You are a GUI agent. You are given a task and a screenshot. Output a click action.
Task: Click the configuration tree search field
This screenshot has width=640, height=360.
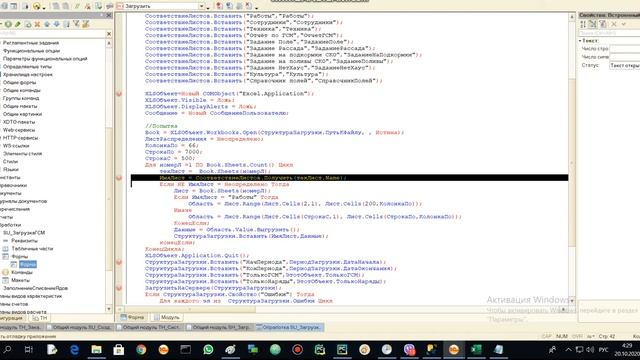[x=52, y=34]
